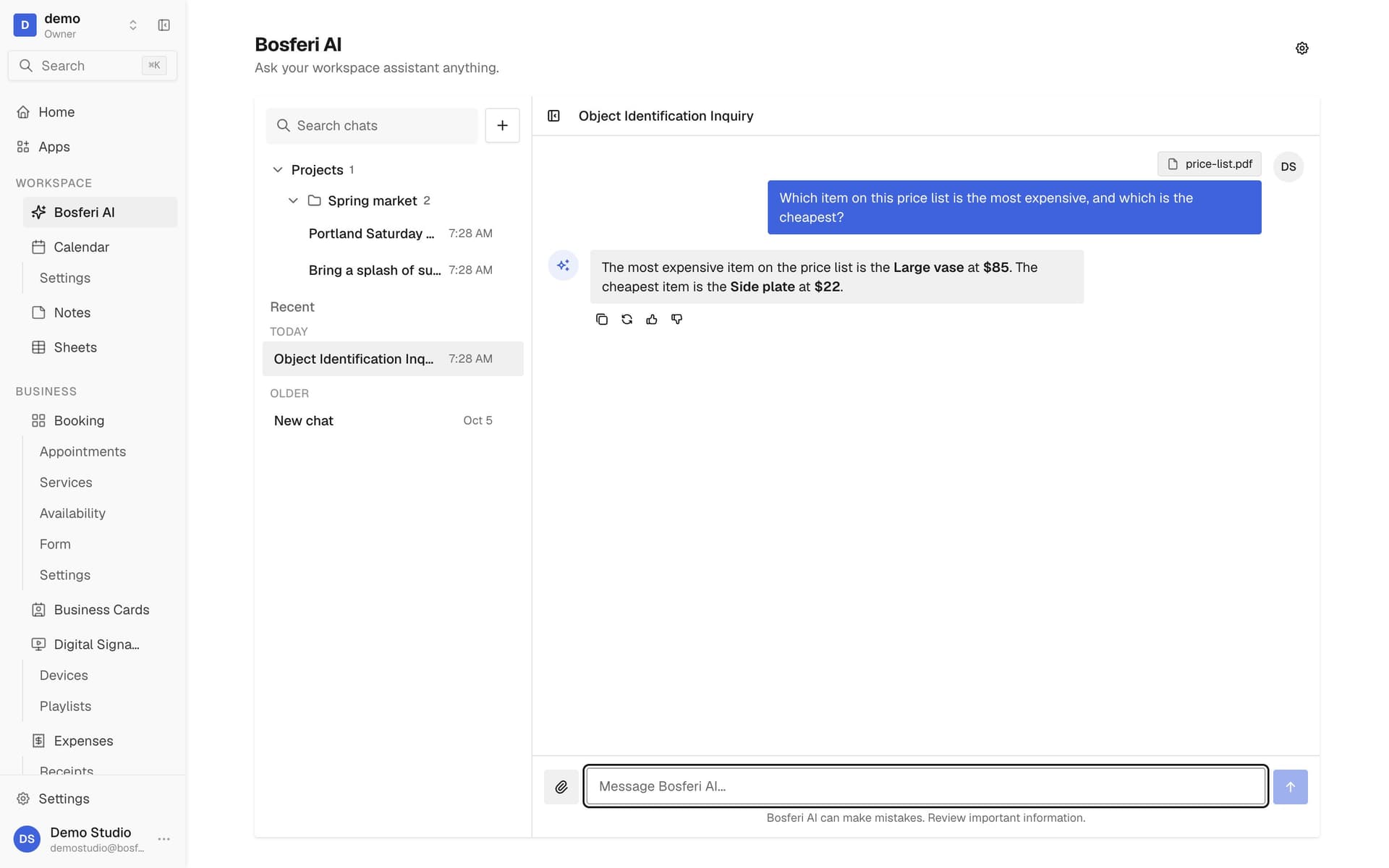Send the message with the arrow button

point(1290,787)
